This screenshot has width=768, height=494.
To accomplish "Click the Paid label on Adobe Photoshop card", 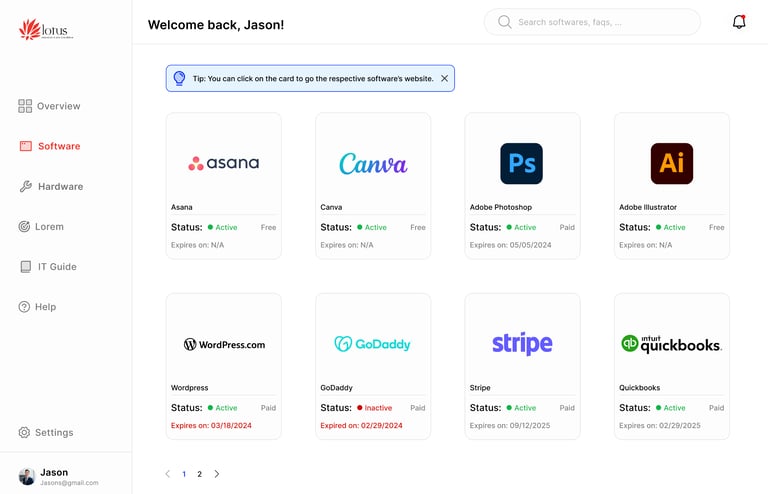I will (567, 227).
